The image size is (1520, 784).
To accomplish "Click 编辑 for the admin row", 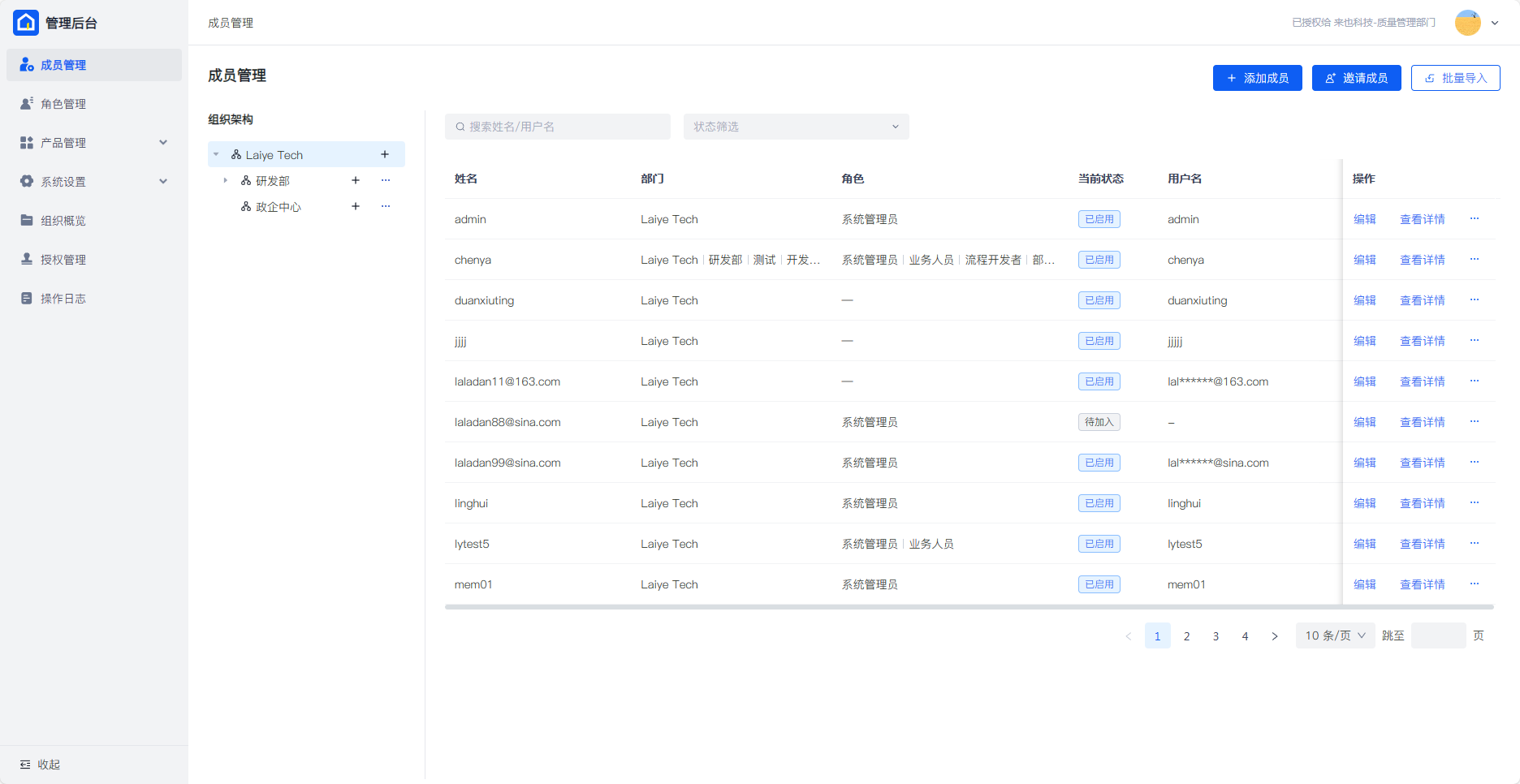I will click(x=1365, y=219).
